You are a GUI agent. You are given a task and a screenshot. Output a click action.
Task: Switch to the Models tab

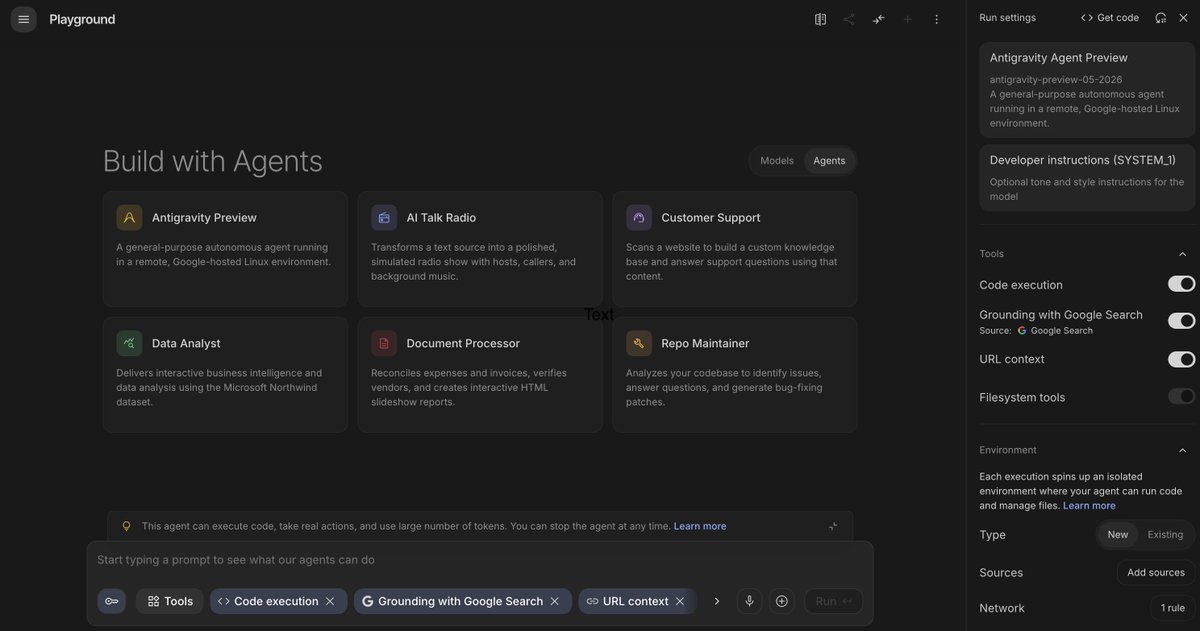click(x=777, y=161)
